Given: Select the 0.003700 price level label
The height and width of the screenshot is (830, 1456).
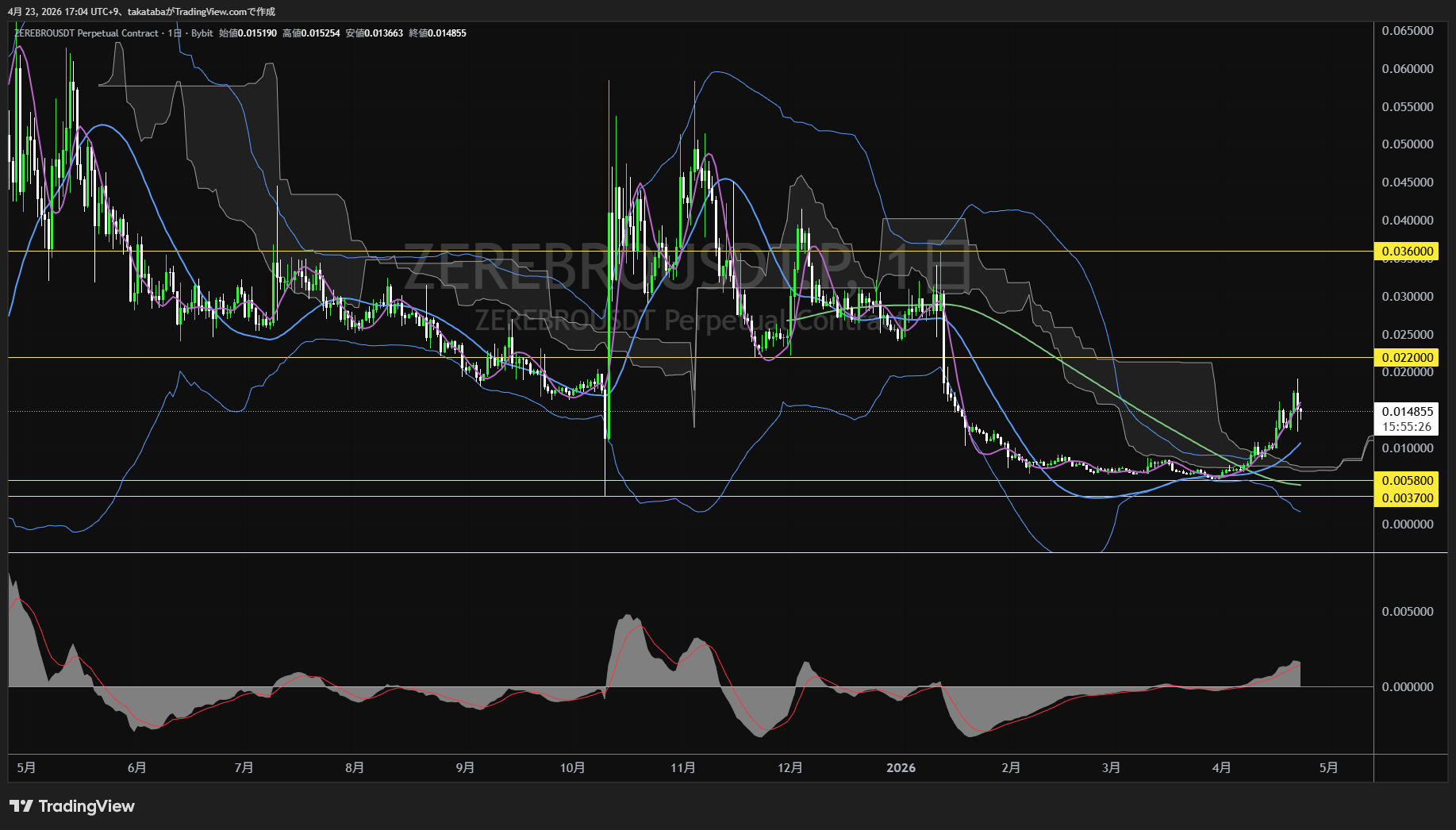Looking at the screenshot, I should pyautogui.click(x=1408, y=498).
